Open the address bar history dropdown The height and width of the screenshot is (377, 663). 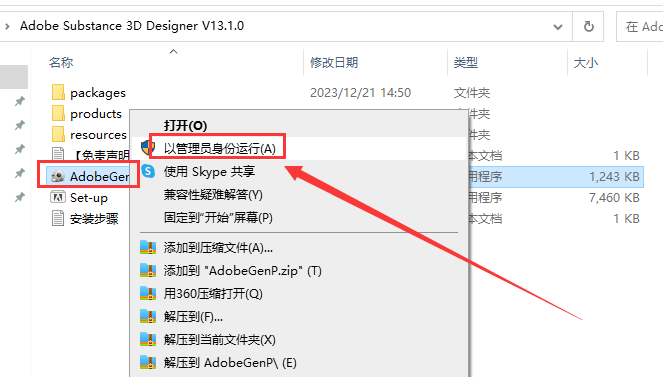tap(558, 27)
